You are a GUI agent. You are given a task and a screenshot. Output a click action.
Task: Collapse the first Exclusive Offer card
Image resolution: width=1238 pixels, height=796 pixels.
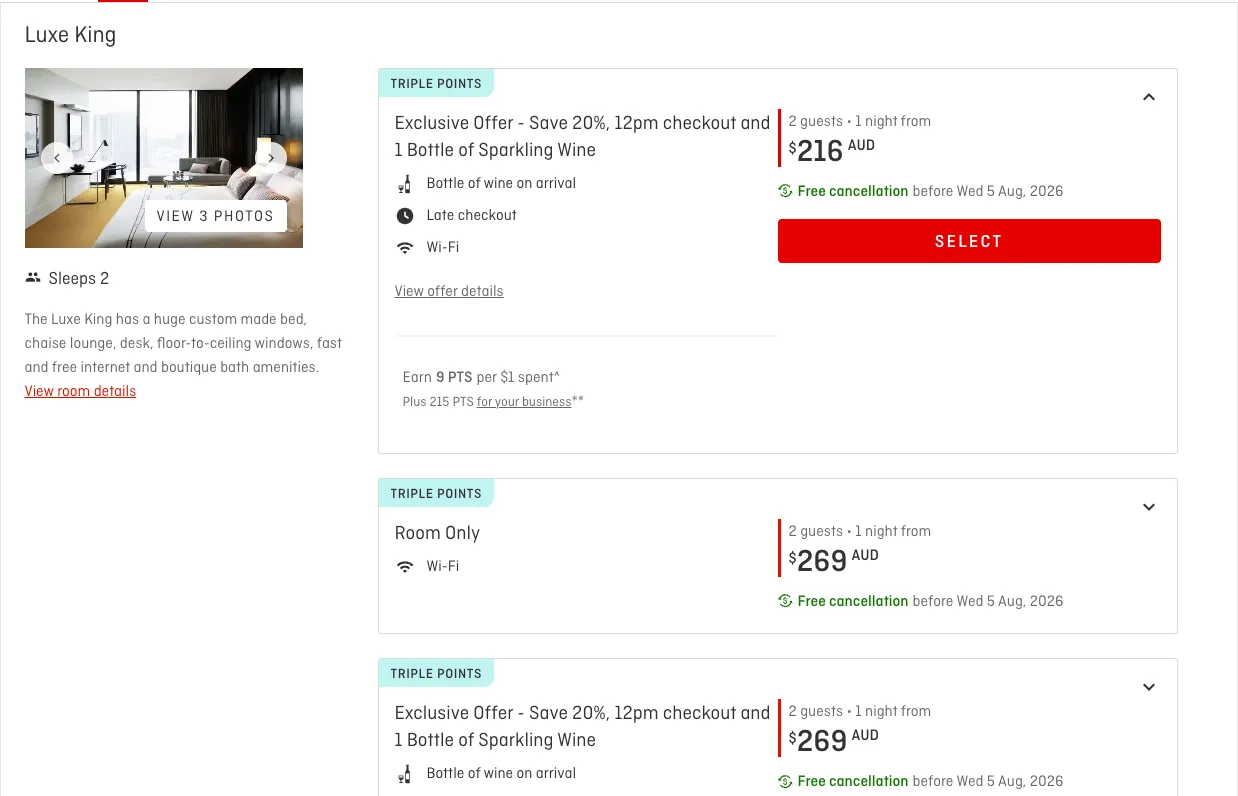point(1149,97)
